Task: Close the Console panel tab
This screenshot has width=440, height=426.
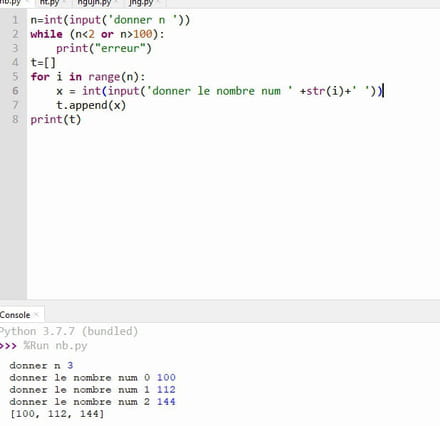Action: [x=37, y=315]
